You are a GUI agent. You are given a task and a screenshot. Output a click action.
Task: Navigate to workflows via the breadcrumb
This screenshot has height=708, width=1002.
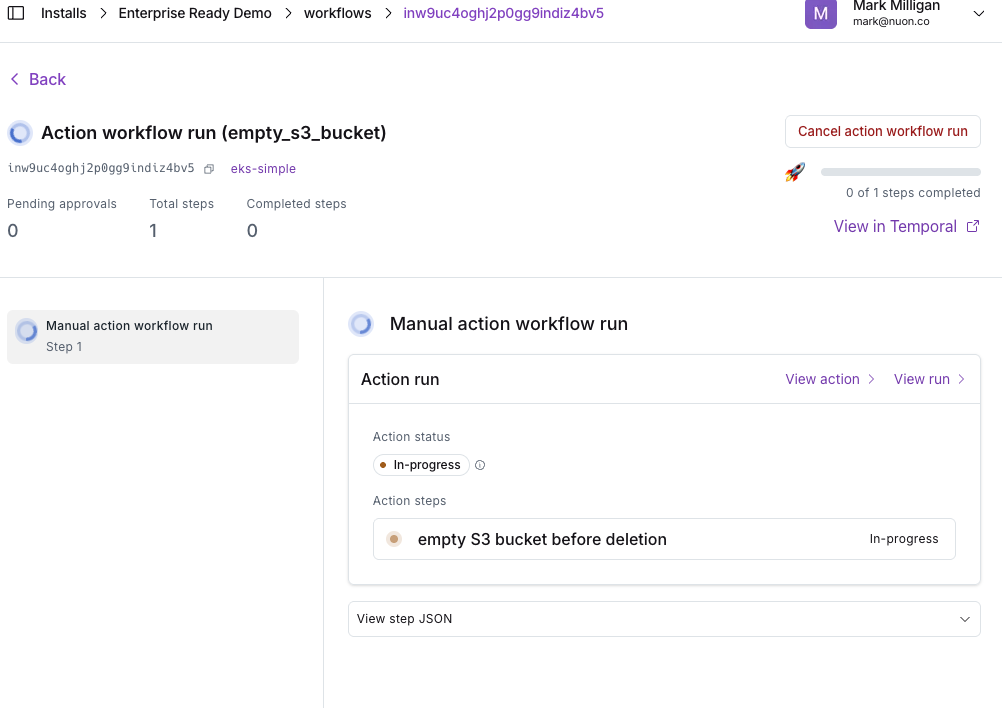pyautogui.click(x=338, y=13)
